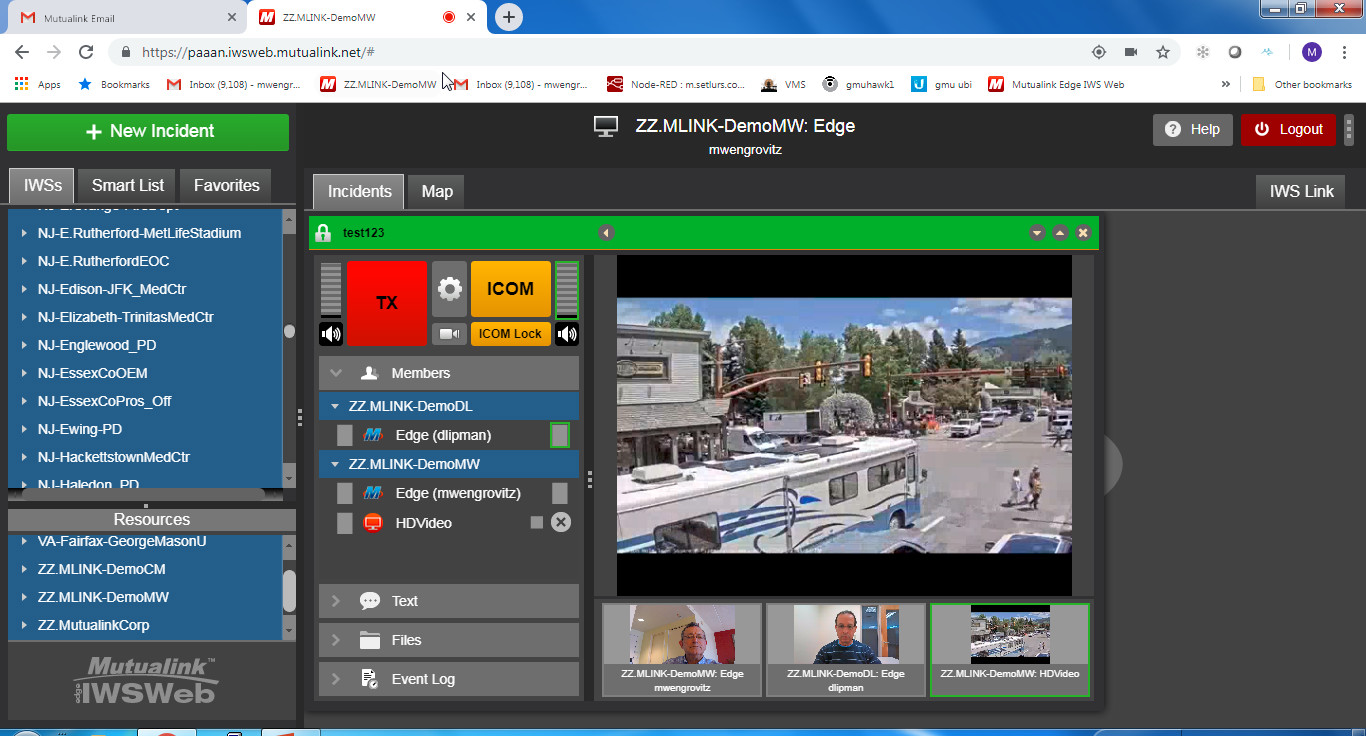The width and height of the screenshot is (1366, 736).
Task: Click the location target icon in the address bar
Action: point(1099,52)
